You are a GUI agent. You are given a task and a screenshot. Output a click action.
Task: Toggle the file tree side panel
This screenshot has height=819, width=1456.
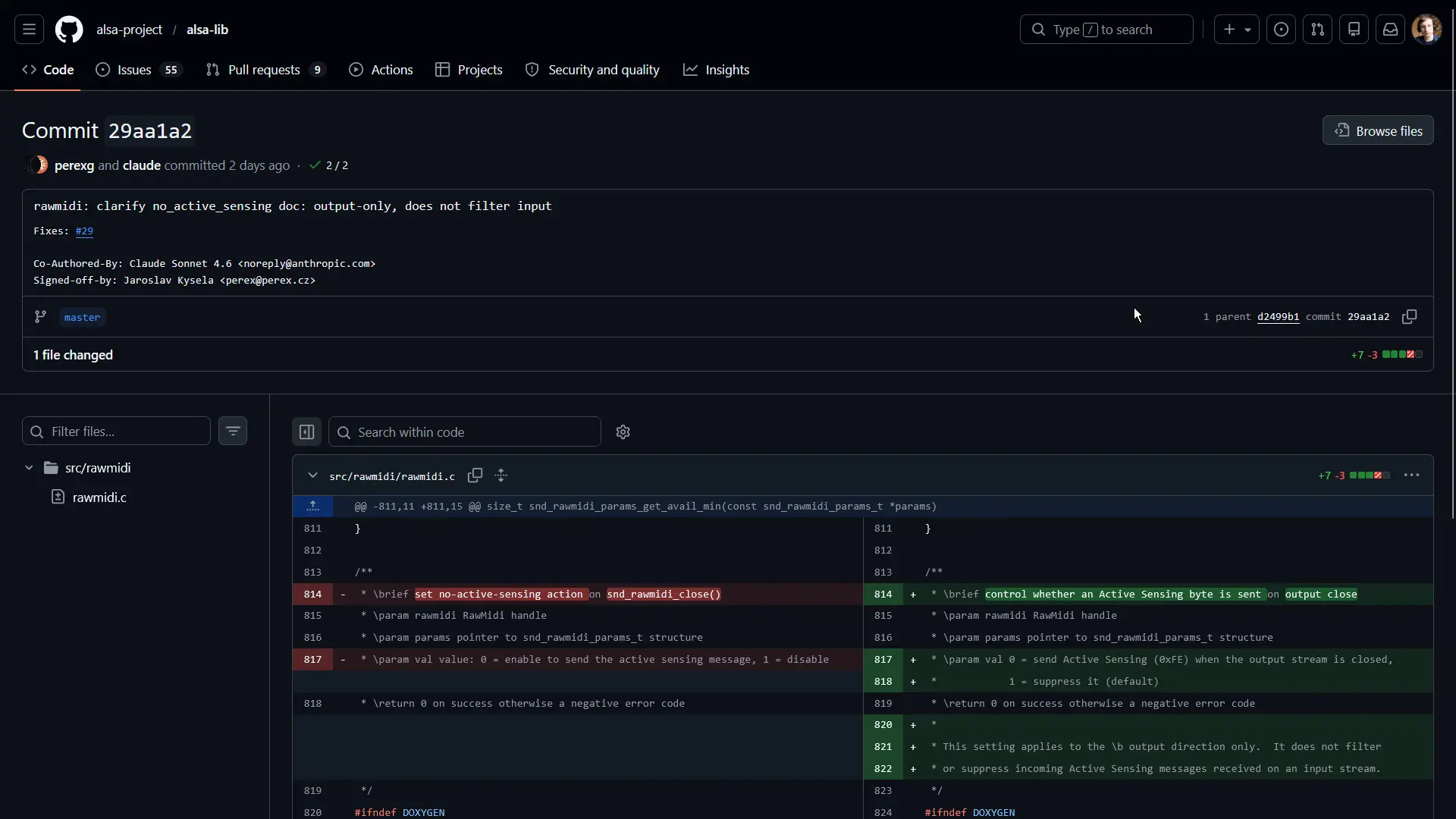pyautogui.click(x=306, y=432)
